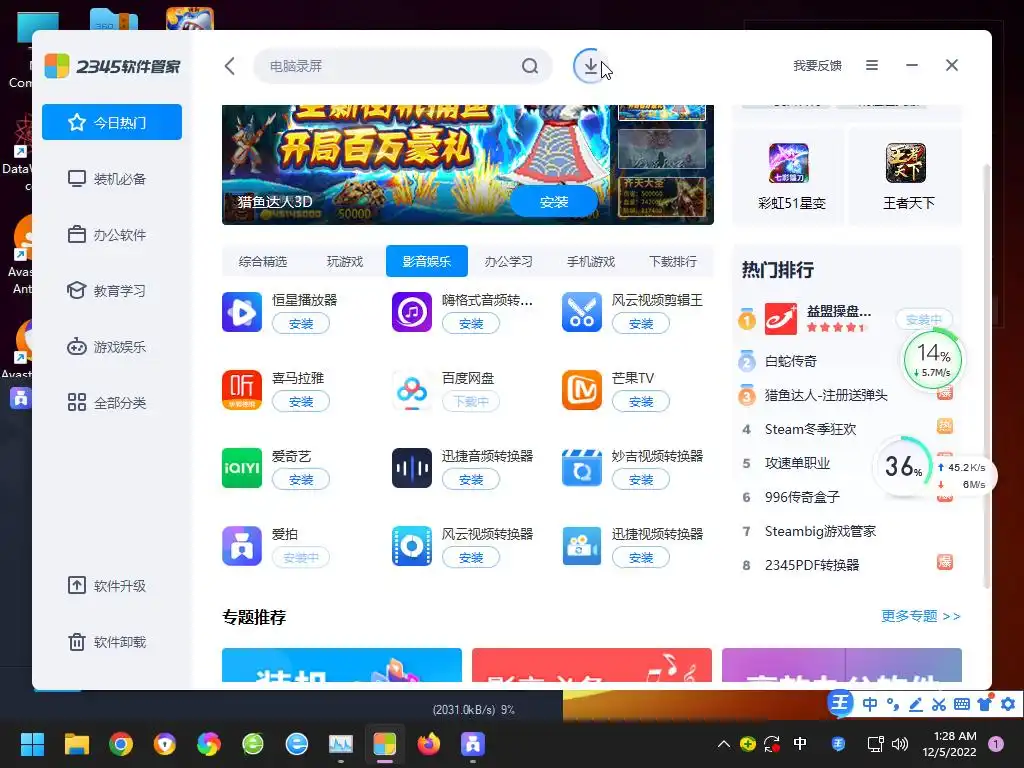The height and width of the screenshot is (768, 1024).
Task: Click the 2345软件管家 logo
Action: pos(112,66)
